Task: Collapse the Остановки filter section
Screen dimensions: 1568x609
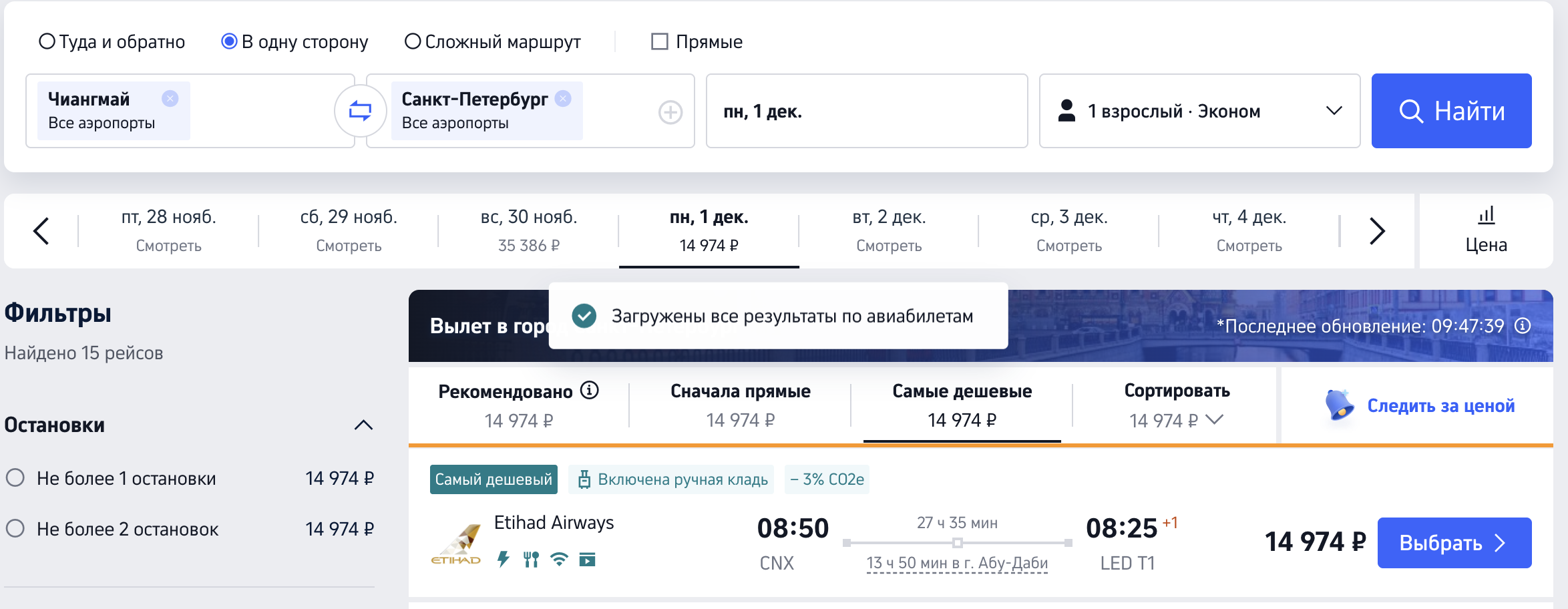Action: (x=363, y=425)
